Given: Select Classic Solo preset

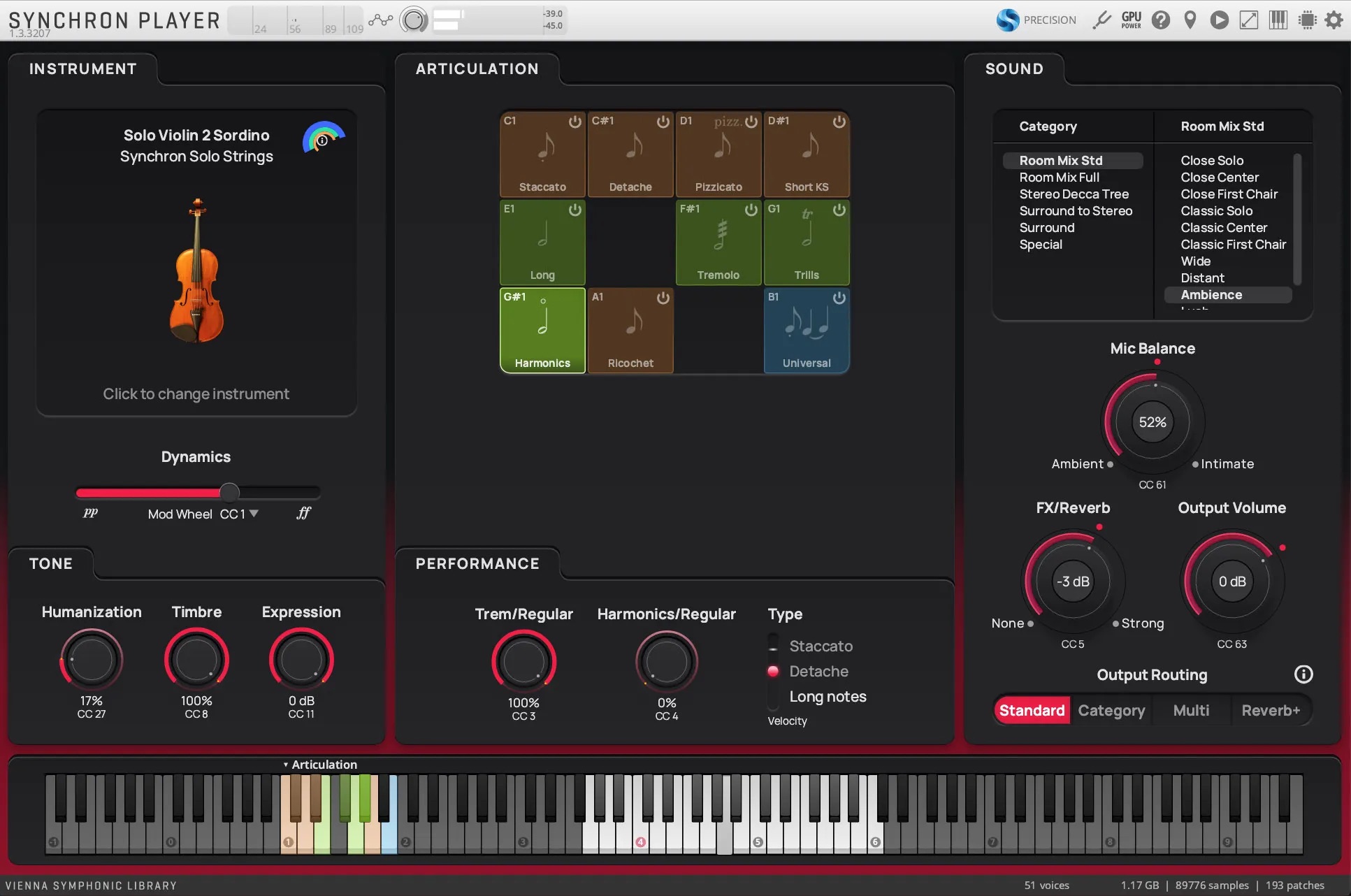Looking at the screenshot, I should click(1217, 211).
